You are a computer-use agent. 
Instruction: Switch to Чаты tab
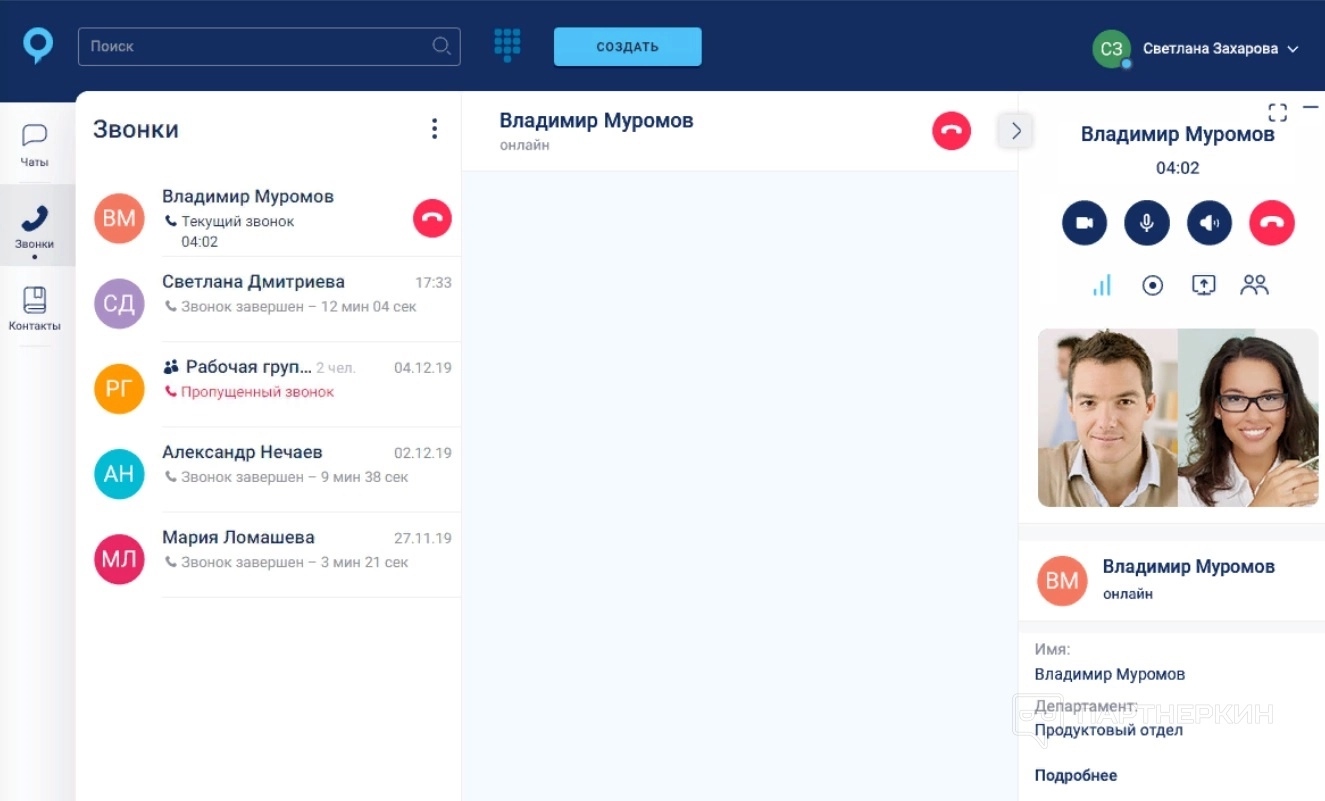coord(35,145)
